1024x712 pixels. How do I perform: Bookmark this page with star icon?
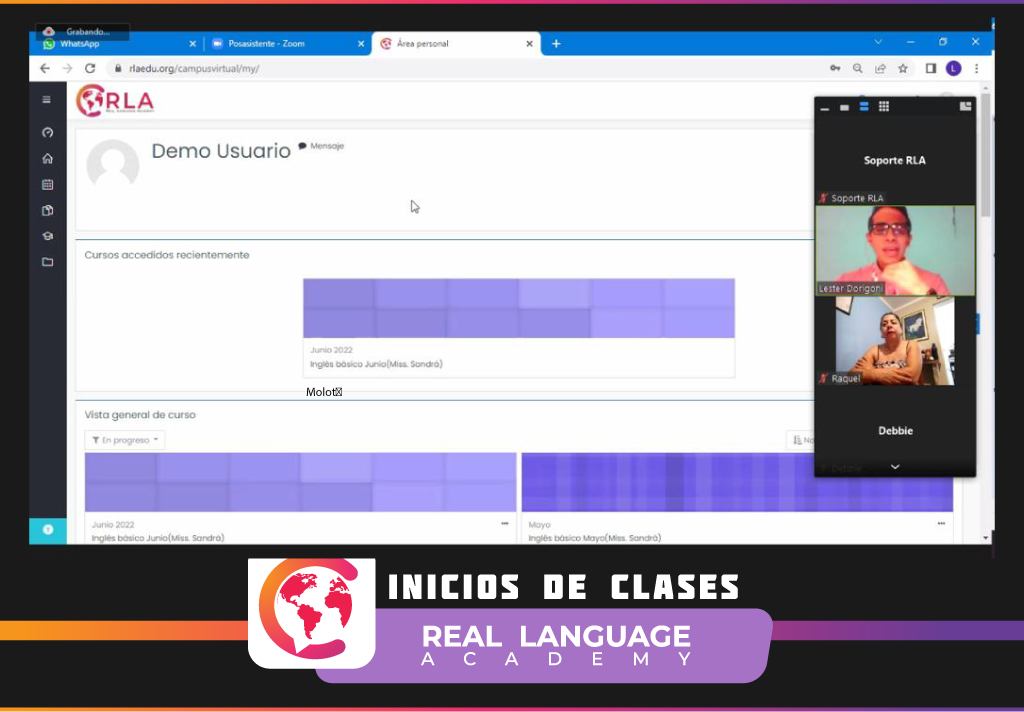click(x=903, y=69)
